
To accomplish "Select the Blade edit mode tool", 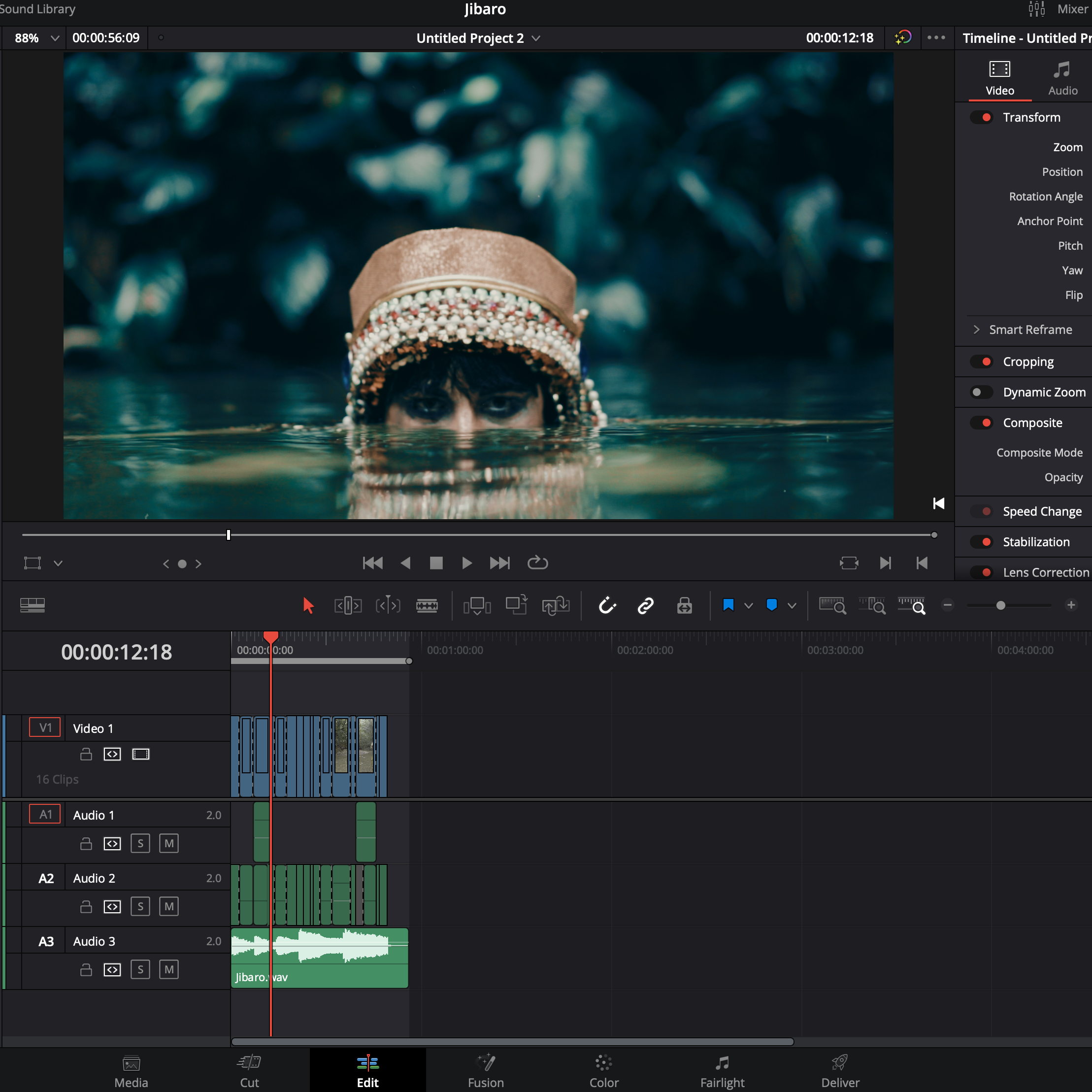I will pos(427,606).
